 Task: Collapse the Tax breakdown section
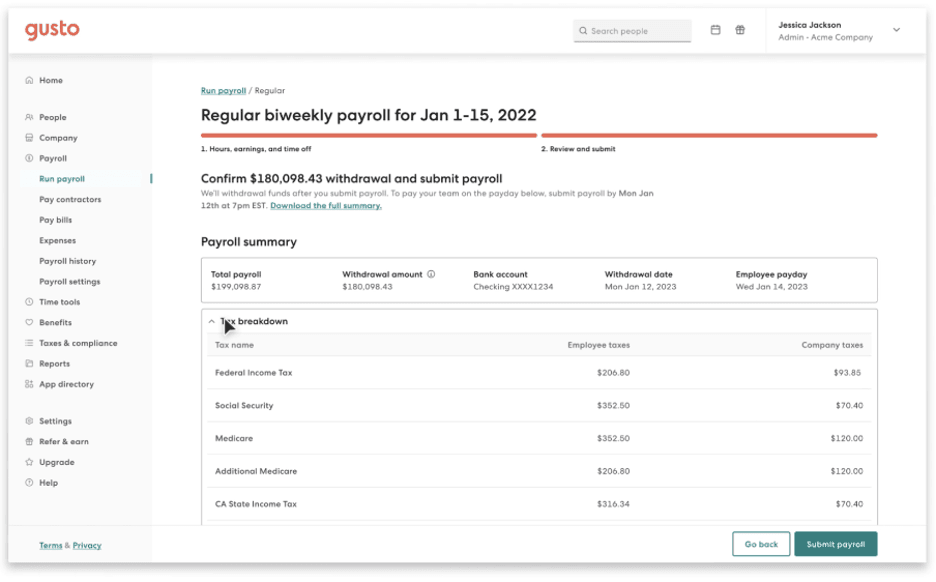pyautogui.click(x=212, y=322)
